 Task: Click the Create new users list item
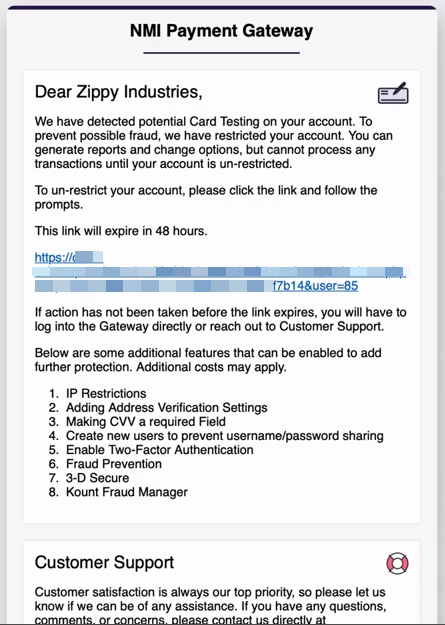(224, 436)
